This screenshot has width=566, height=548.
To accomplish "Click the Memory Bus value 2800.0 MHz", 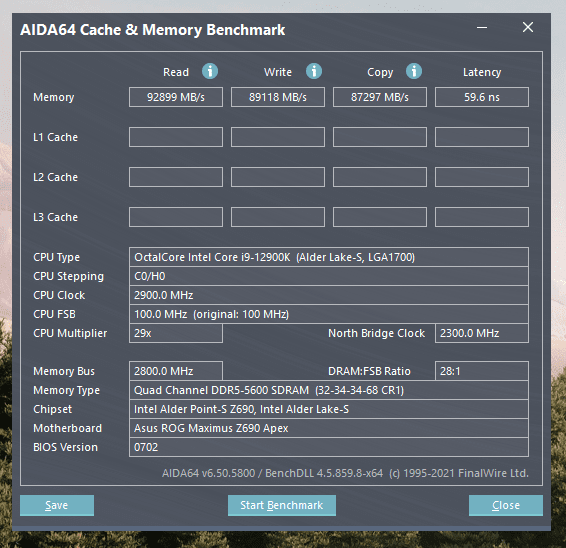I will [176, 371].
